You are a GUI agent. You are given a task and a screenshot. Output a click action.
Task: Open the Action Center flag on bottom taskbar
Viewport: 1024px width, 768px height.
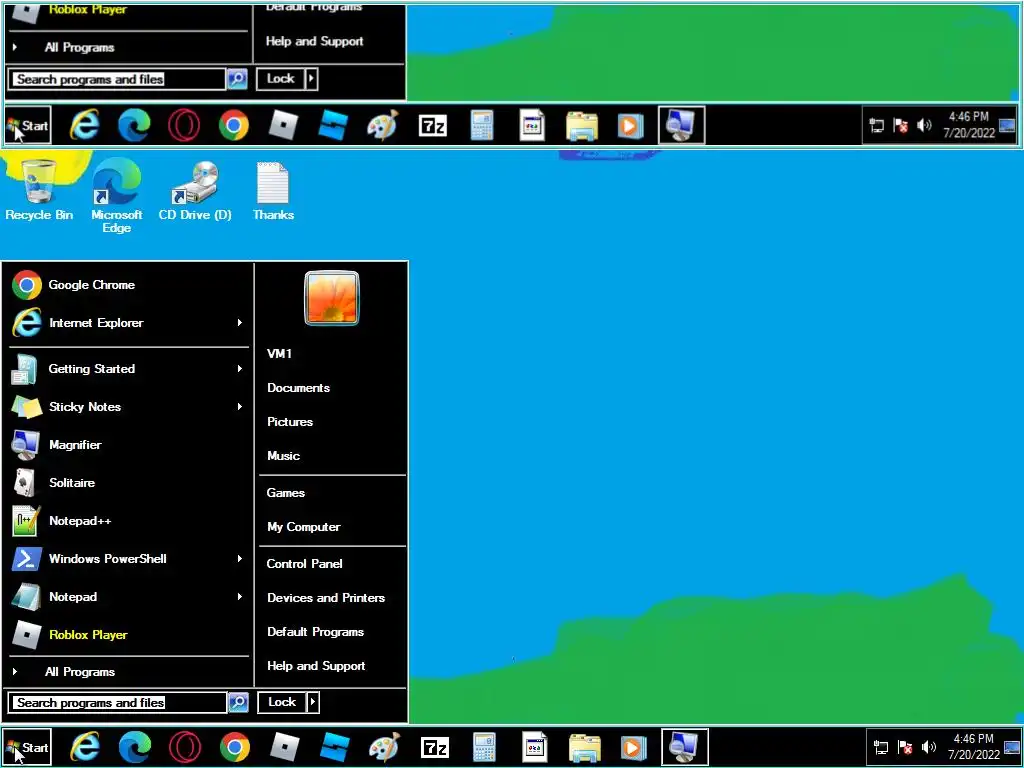(904, 747)
